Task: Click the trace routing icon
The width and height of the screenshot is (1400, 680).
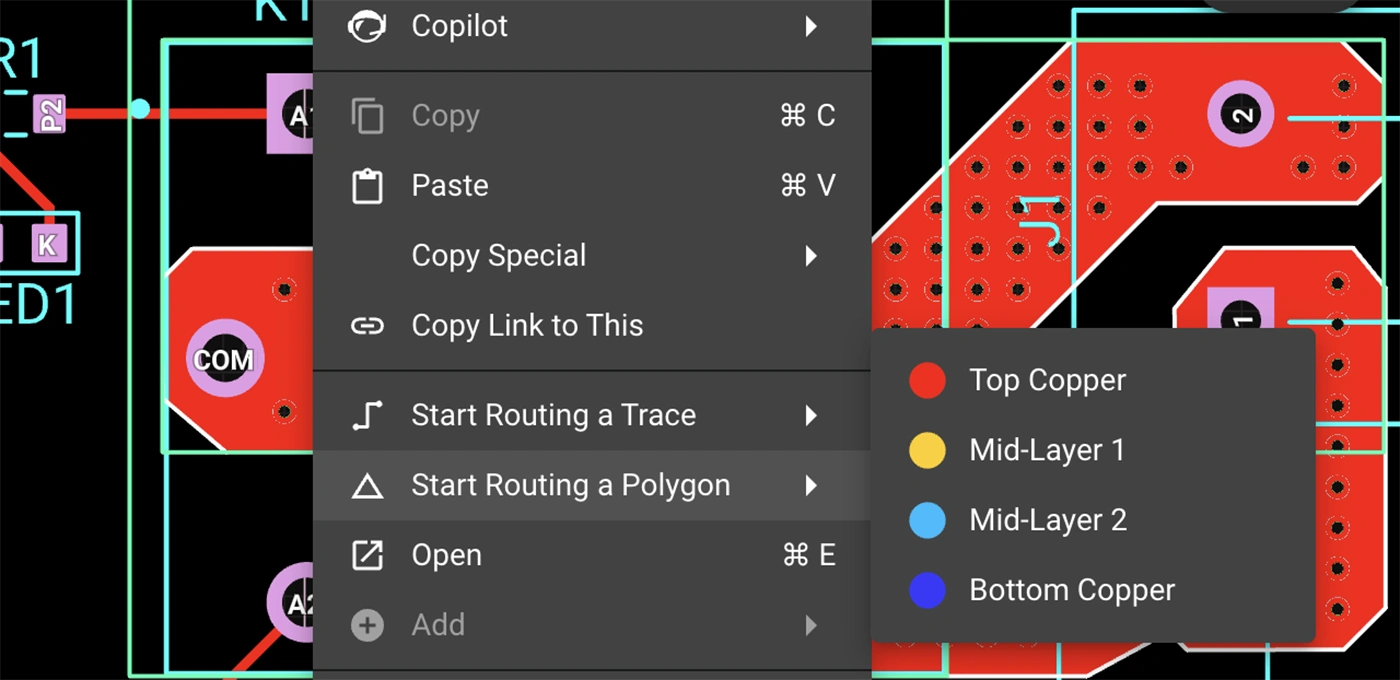Action: pyautogui.click(x=367, y=415)
